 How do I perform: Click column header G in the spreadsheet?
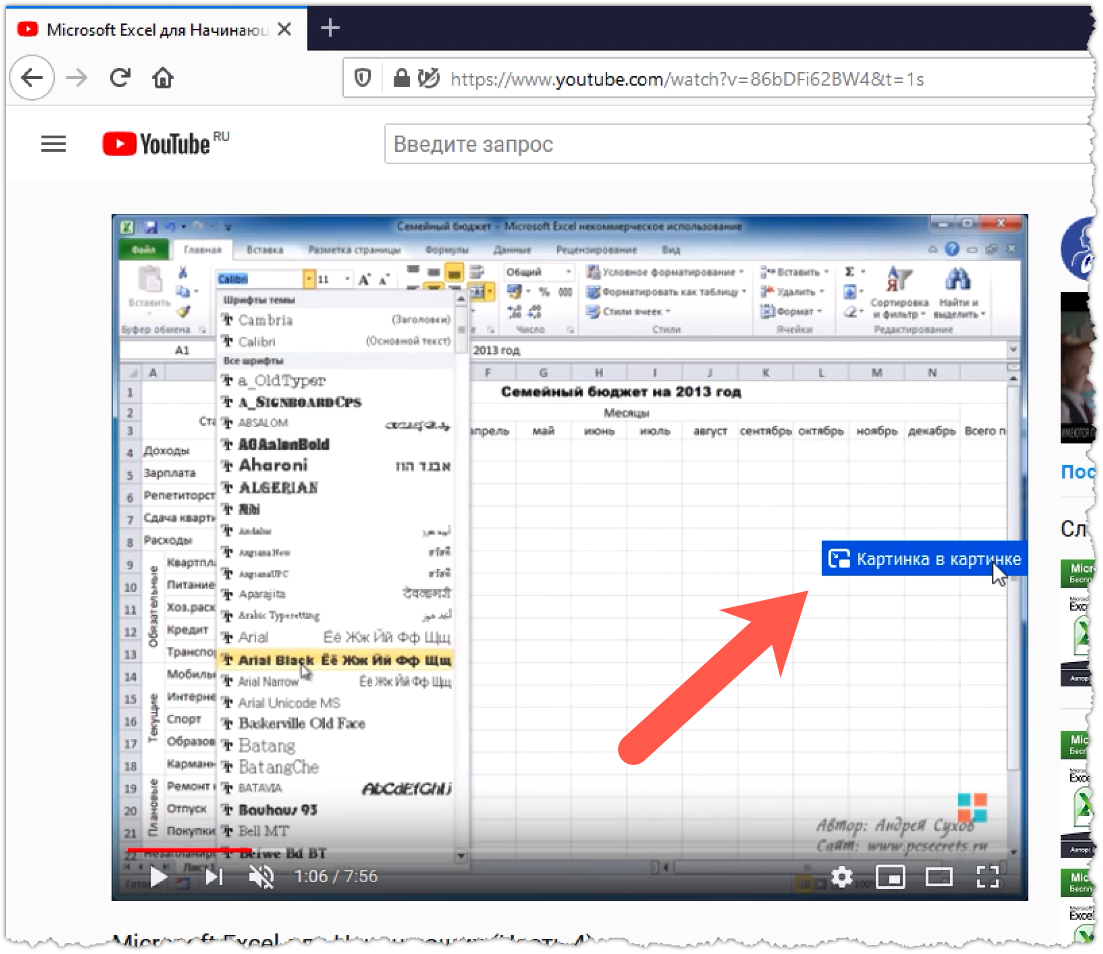pos(543,372)
